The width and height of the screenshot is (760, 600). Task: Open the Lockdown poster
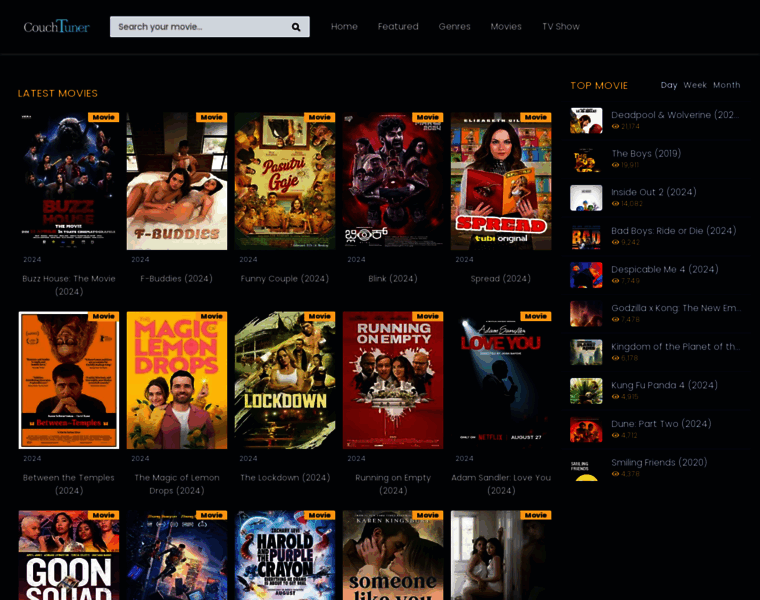tap(285, 380)
